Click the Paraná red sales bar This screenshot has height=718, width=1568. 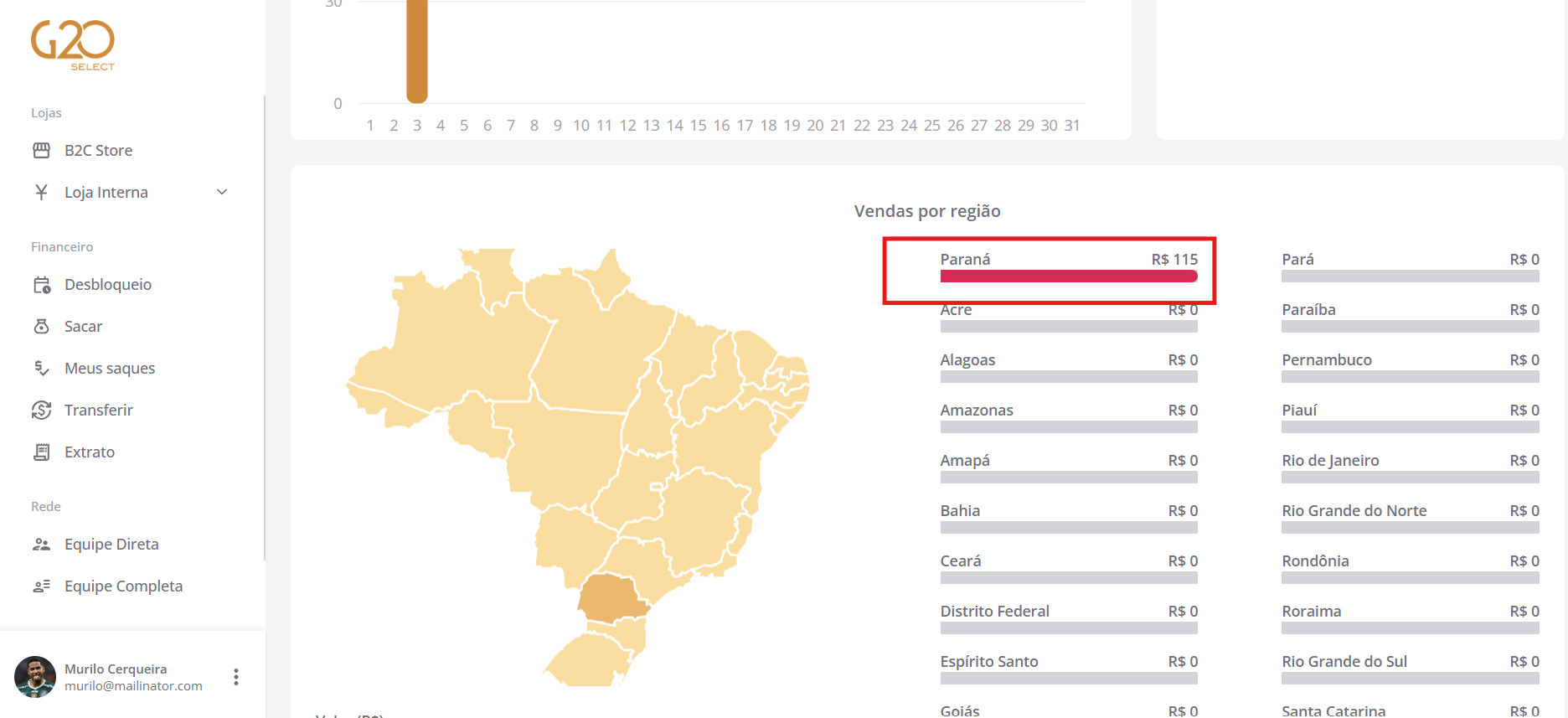tap(1068, 276)
